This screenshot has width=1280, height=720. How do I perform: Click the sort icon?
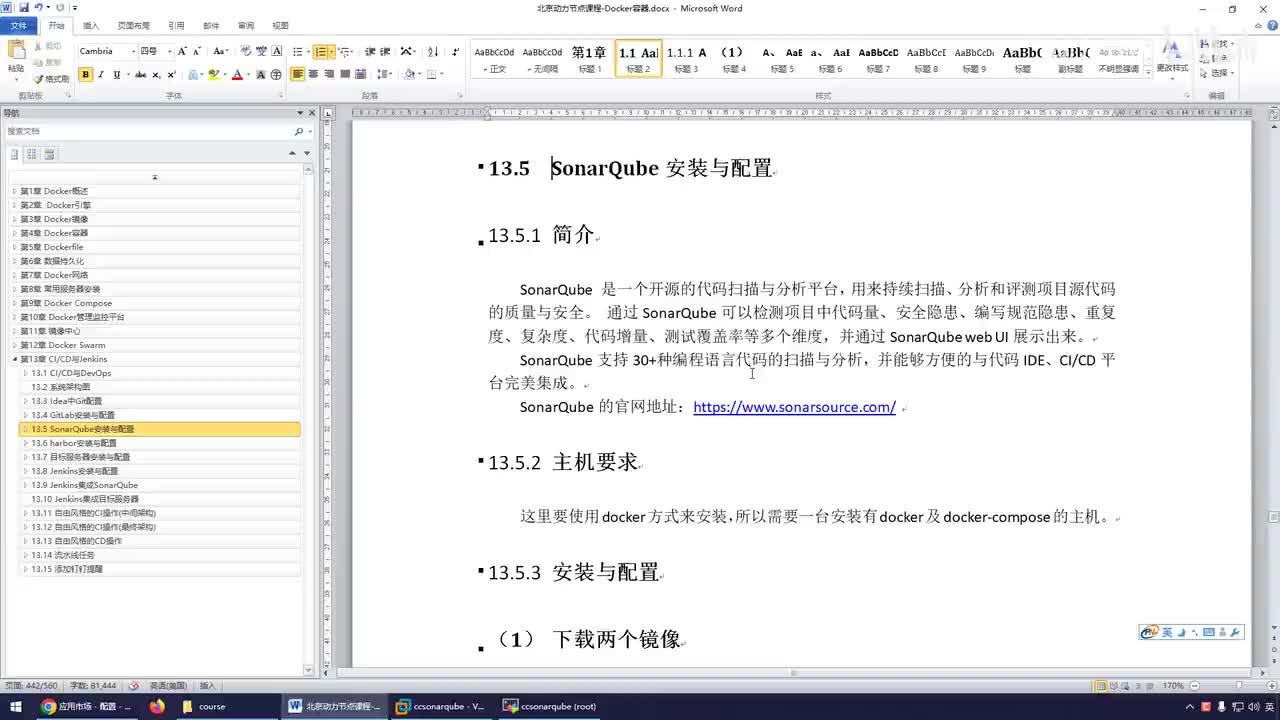(x=433, y=51)
